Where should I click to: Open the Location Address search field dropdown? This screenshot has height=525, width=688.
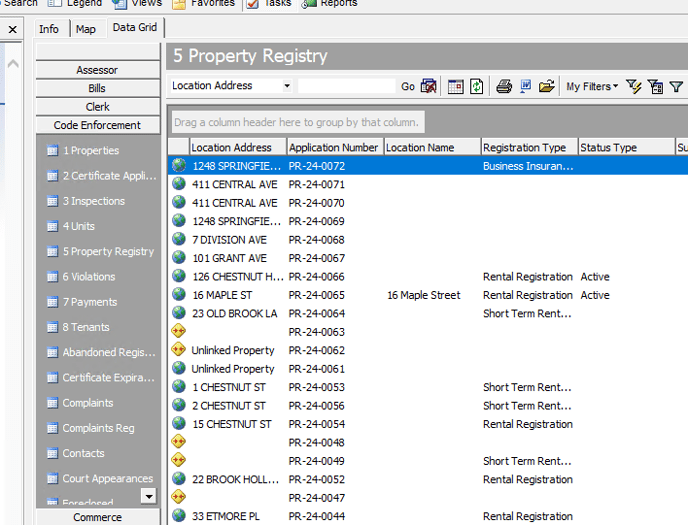click(287, 86)
